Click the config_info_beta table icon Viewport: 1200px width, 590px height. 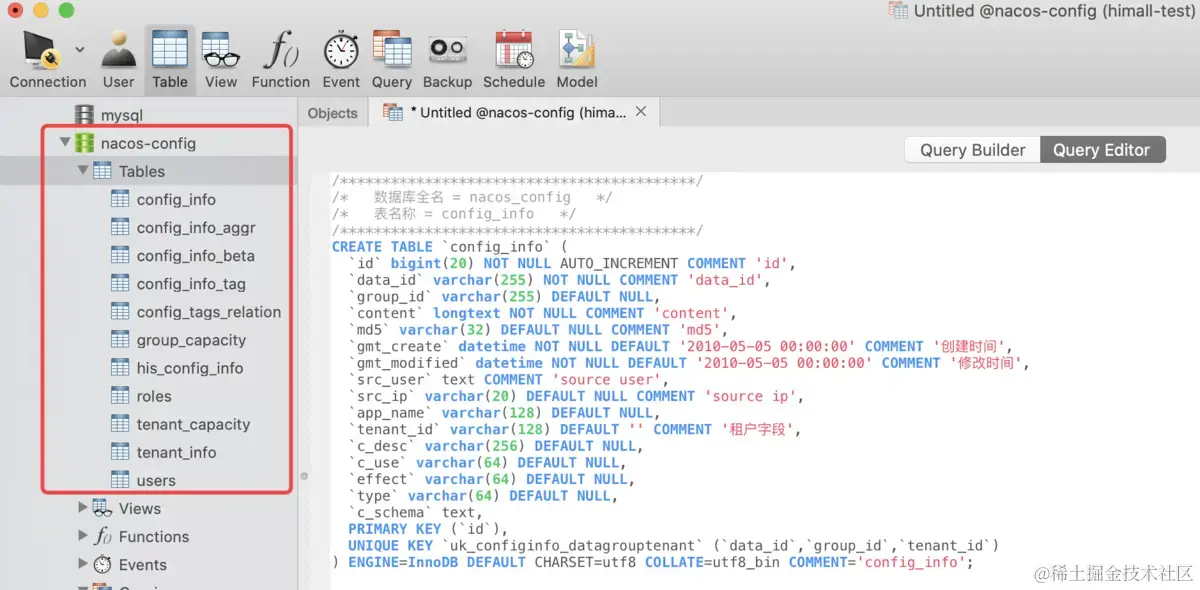click(120, 255)
